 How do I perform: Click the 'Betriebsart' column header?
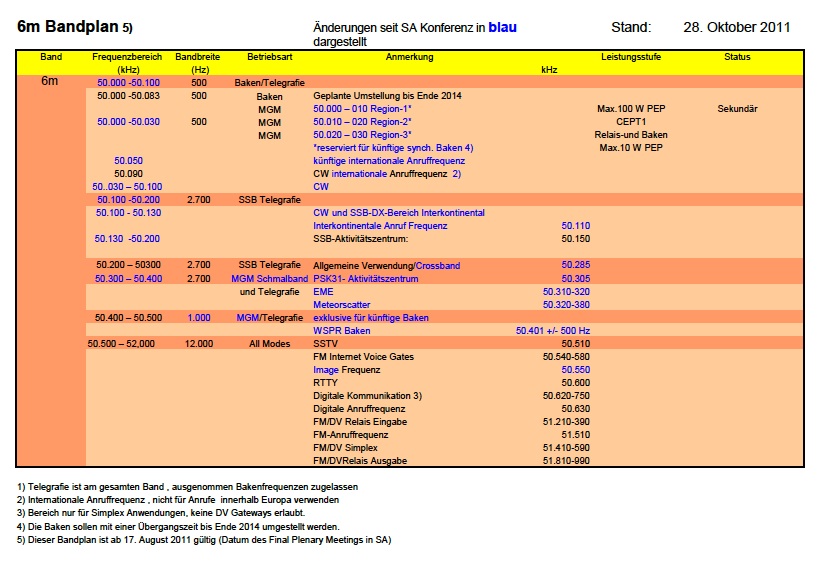269,57
